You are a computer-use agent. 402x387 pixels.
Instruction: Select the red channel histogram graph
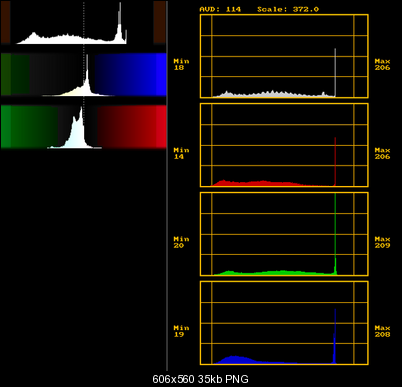tap(284, 145)
